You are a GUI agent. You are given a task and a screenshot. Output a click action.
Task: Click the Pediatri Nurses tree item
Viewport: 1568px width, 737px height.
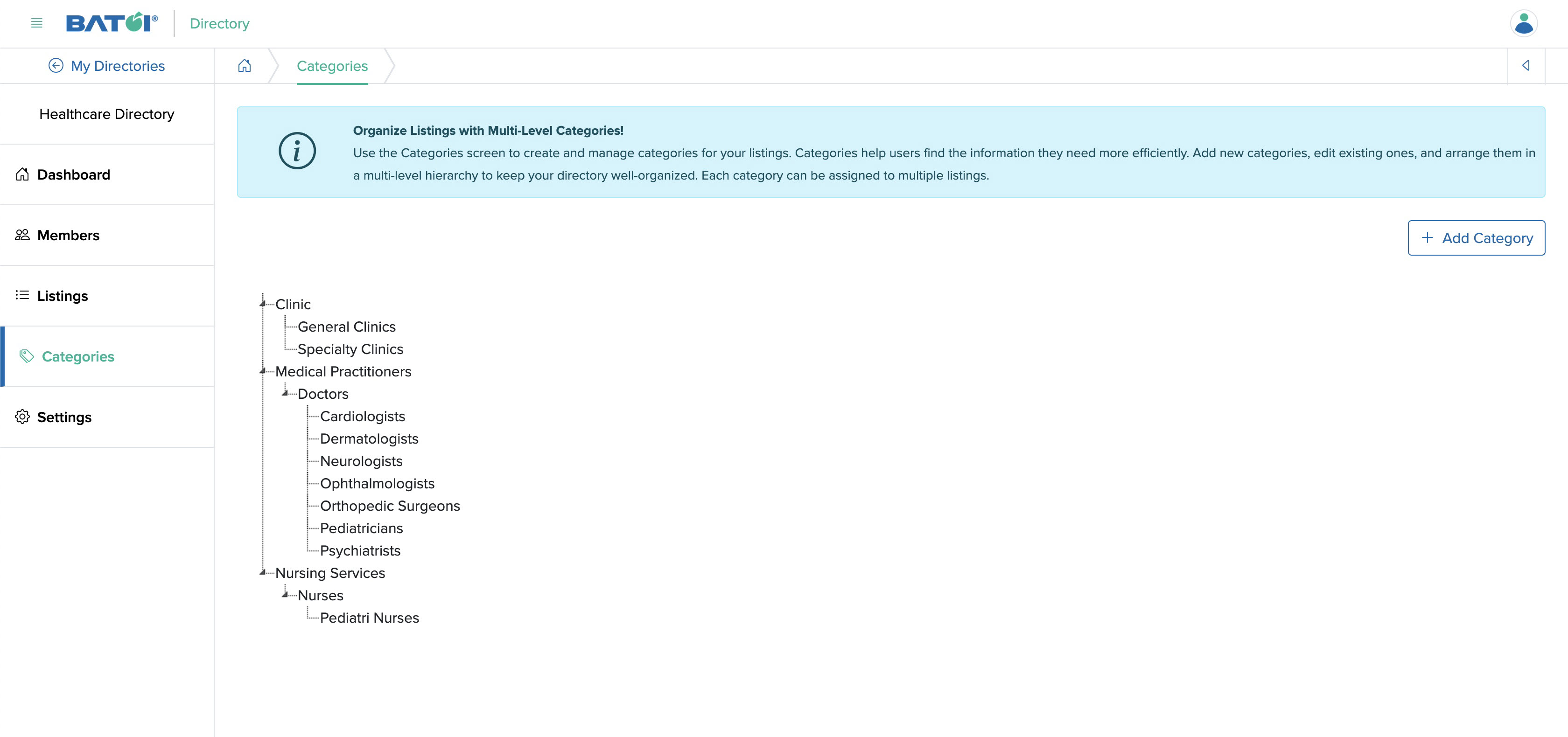tap(370, 617)
